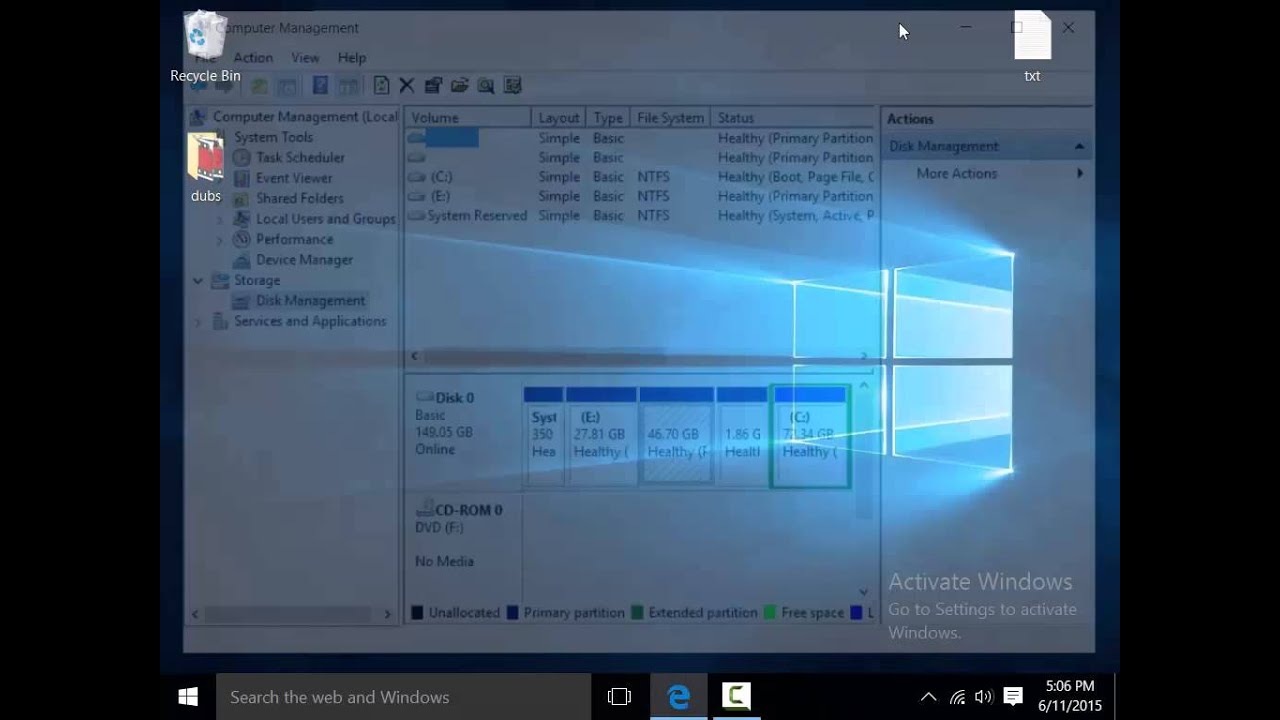Click the magnifier Find toolbar icon
1280x720 pixels.
coord(486,86)
